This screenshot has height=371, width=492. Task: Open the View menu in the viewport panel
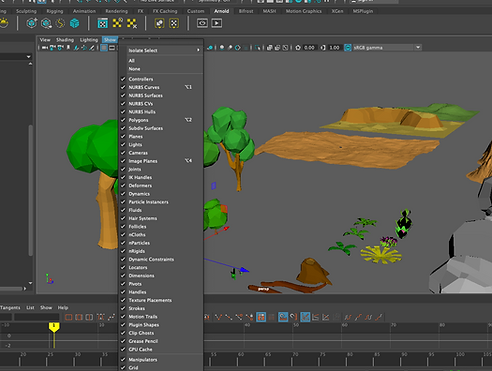coord(45,40)
